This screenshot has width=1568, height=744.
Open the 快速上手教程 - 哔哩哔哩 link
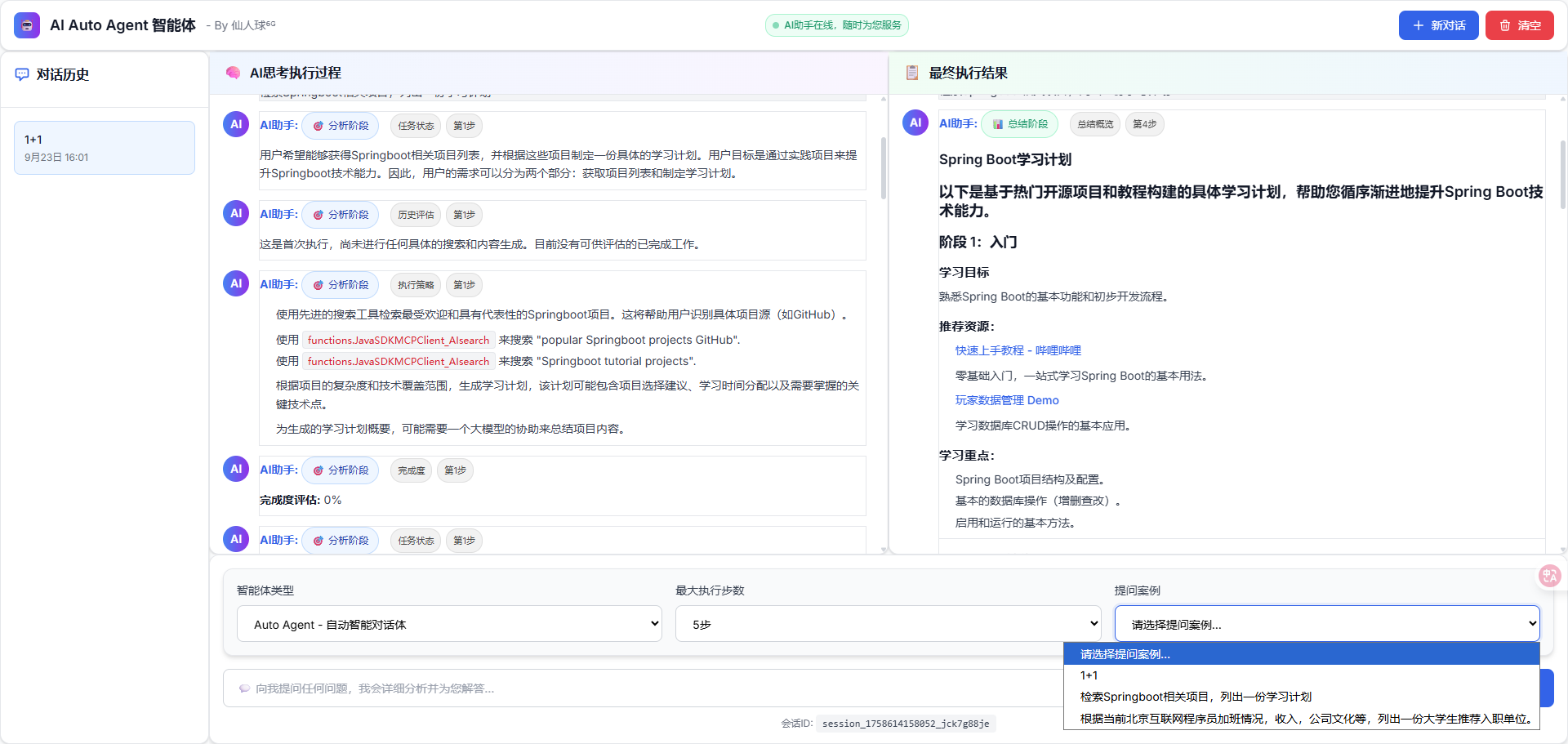pos(1018,350)
